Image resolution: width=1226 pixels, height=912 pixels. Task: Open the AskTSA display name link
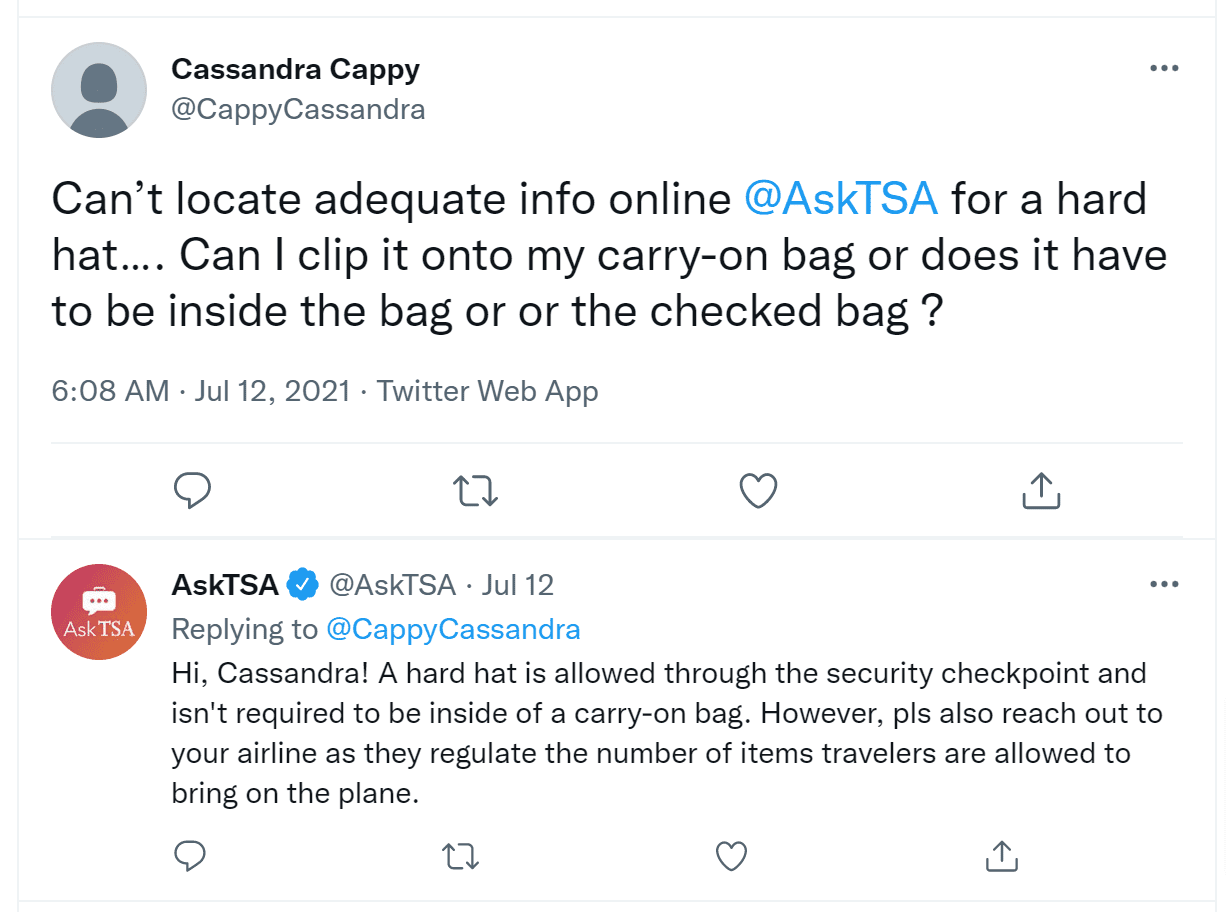tap(225, 584)
